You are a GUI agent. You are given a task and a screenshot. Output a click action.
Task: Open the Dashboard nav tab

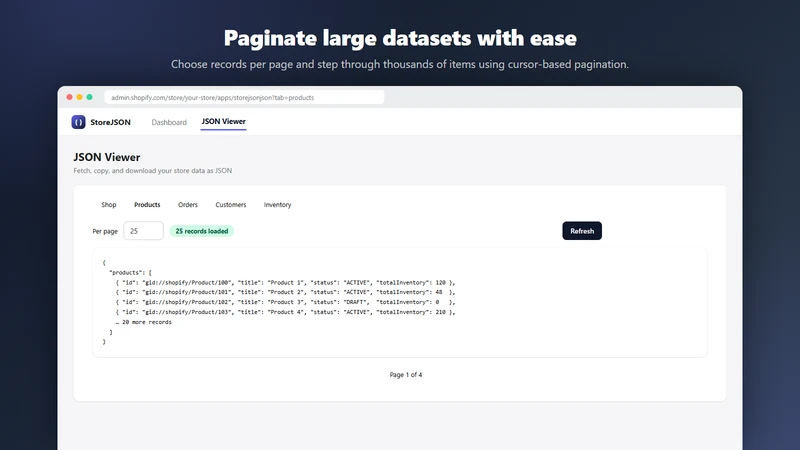[169, 122]
